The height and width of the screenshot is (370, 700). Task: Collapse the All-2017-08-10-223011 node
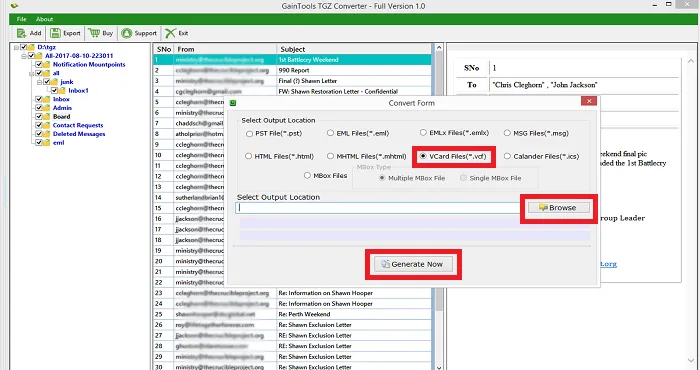24,56
